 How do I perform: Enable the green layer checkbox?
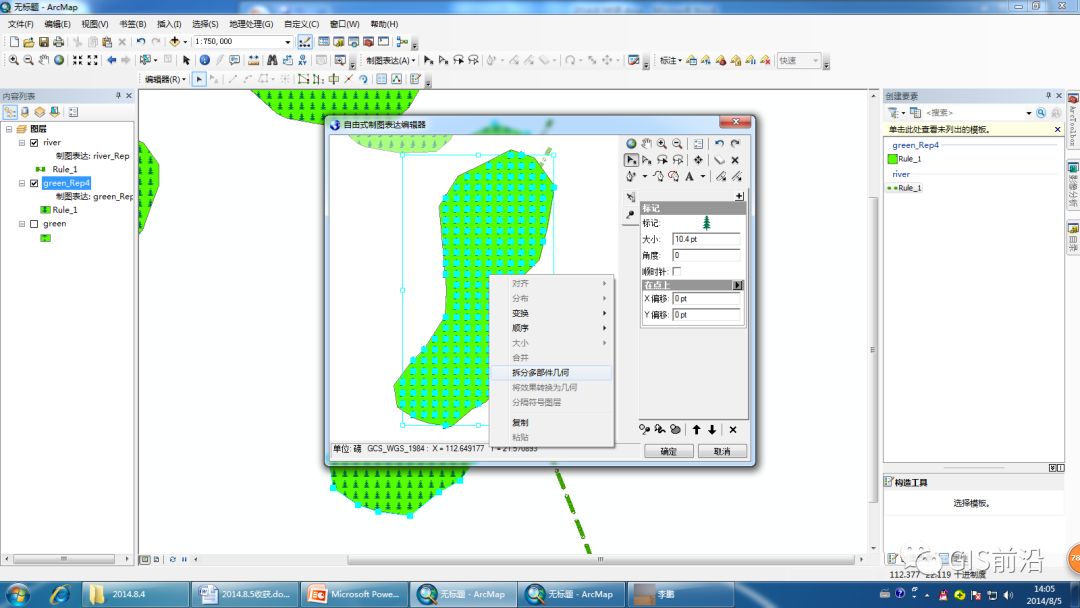pyautogui.click(x=34, y=224)
